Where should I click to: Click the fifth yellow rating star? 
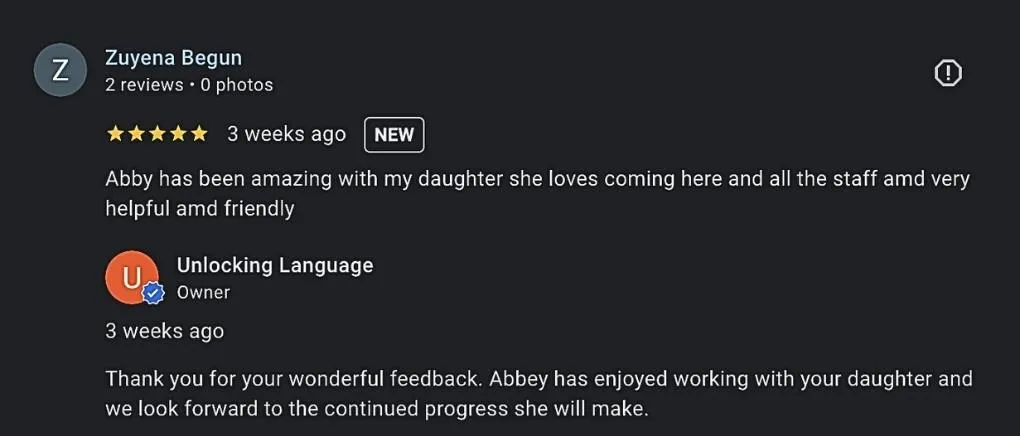[199, 134]
